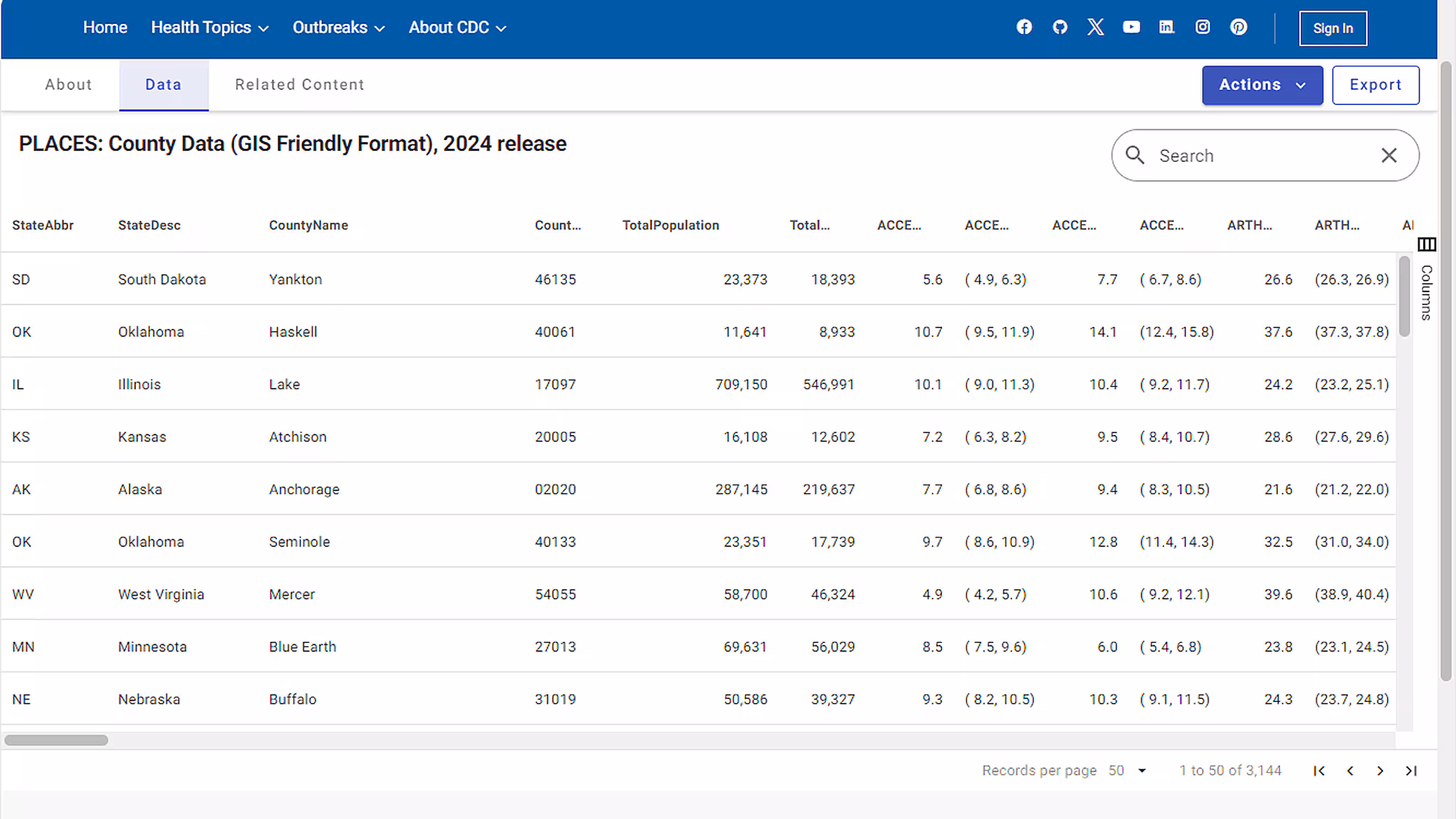Open the LinkedIn icon
This screenshot has width=1456, height=819.
coord(1167,27)
